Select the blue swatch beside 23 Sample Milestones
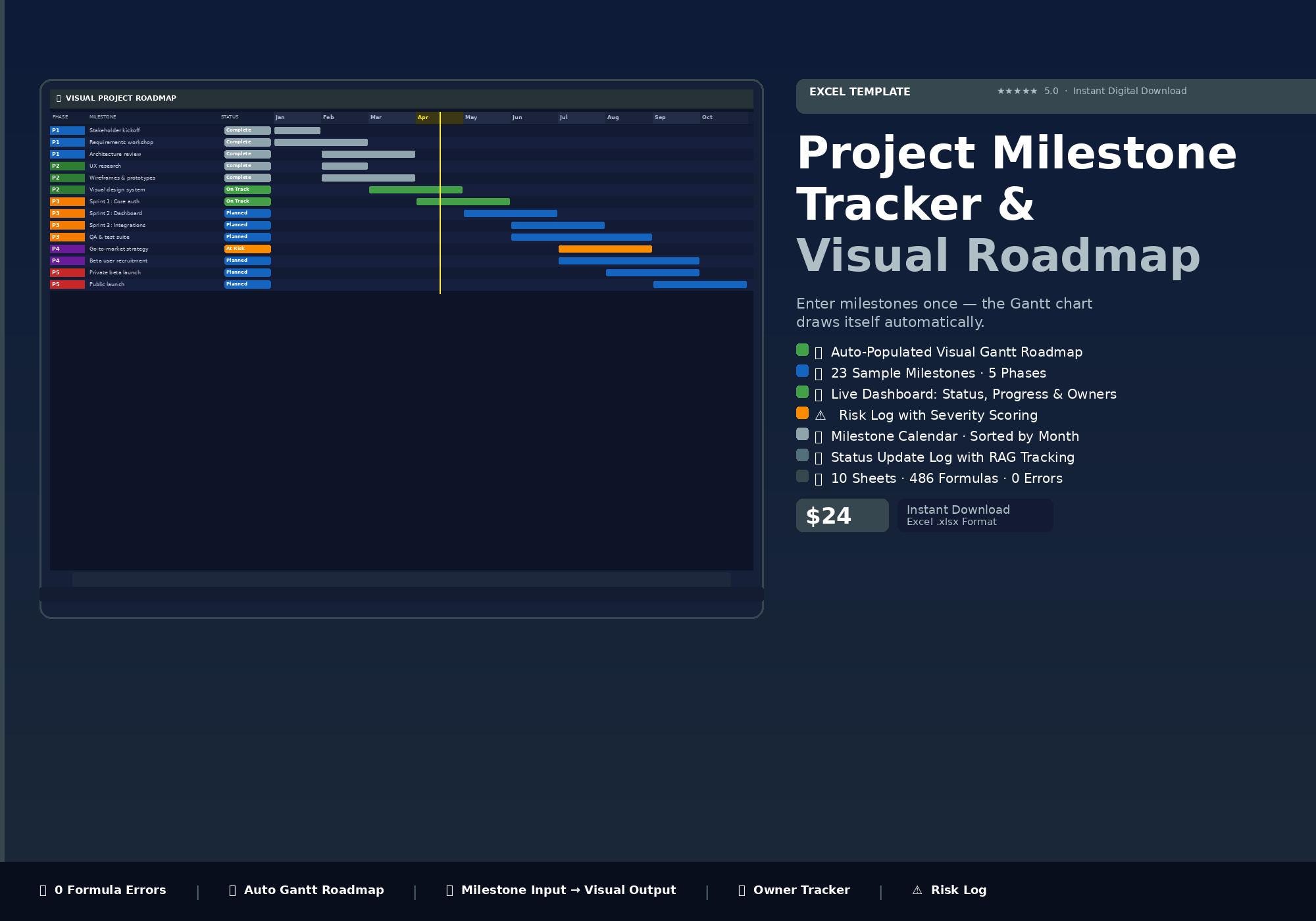The image size is (1316, 921). click(x=802, y=371)
